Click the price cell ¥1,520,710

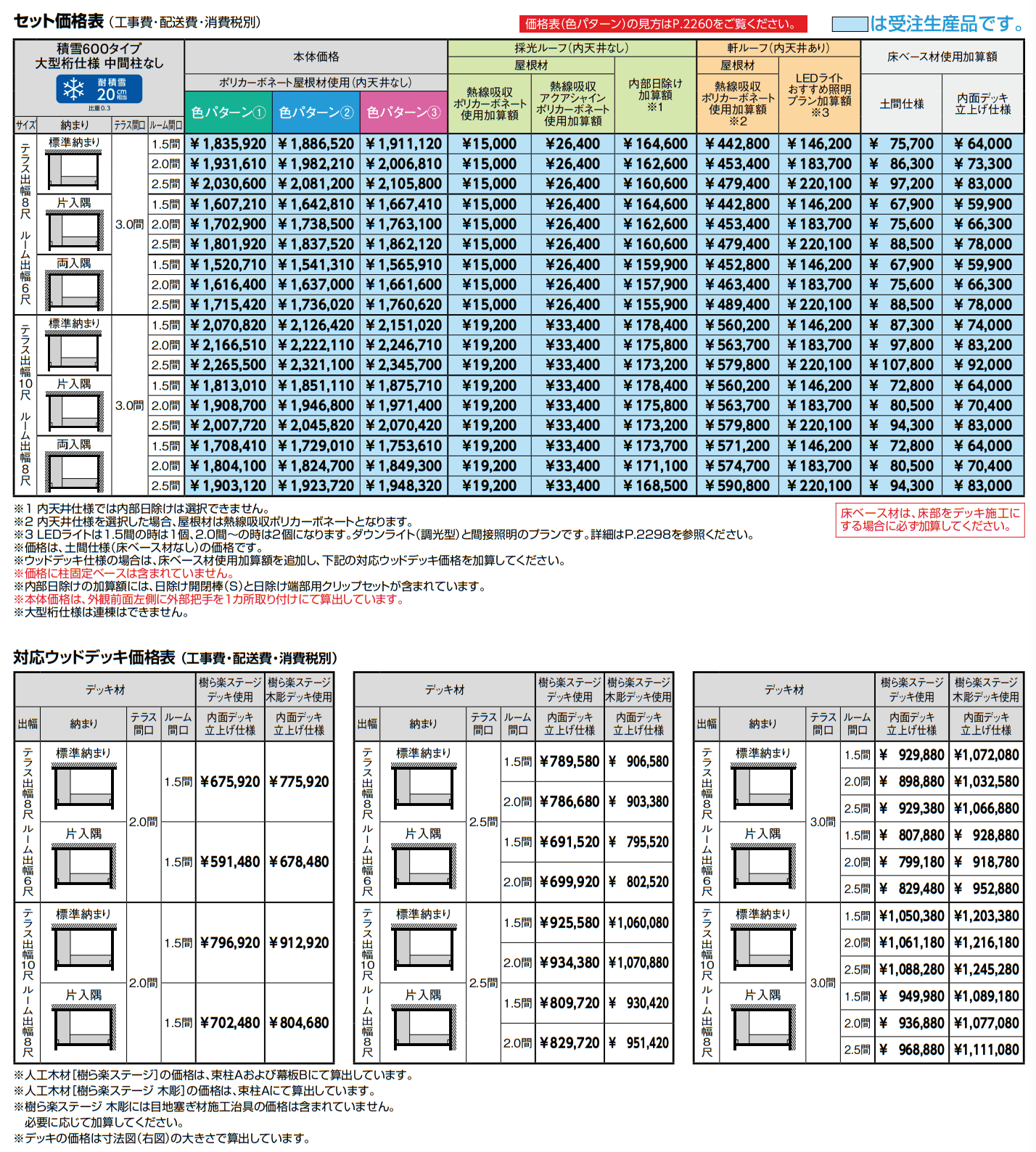tap(229, 264)
